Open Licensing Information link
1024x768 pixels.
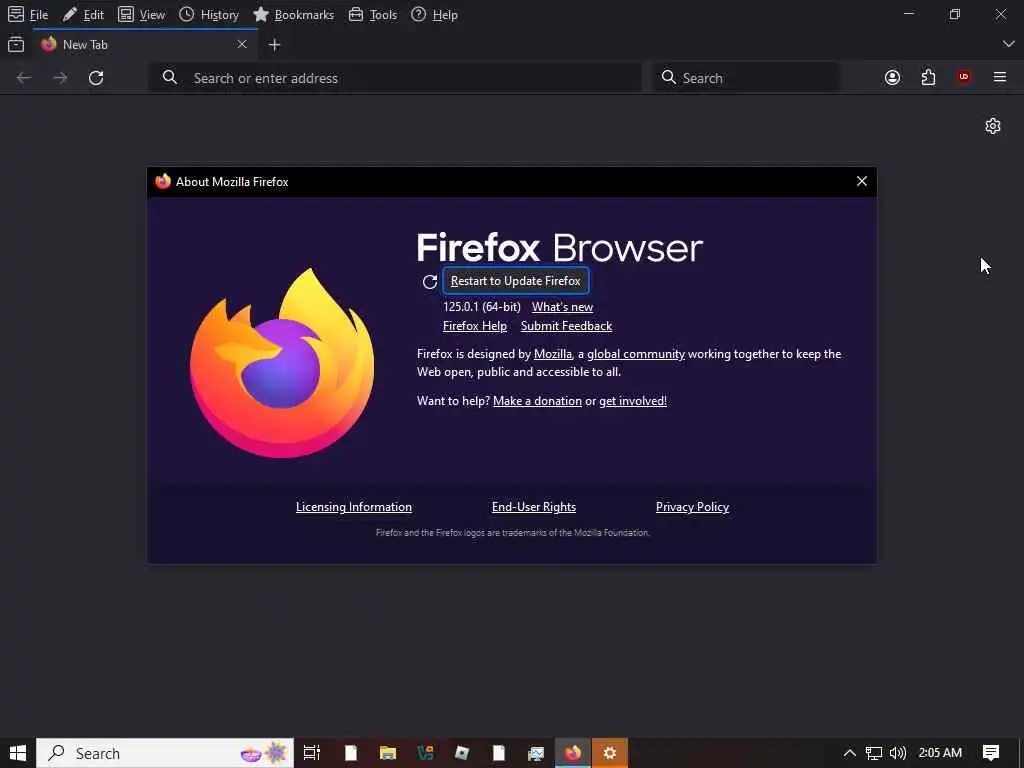point(354,507)
